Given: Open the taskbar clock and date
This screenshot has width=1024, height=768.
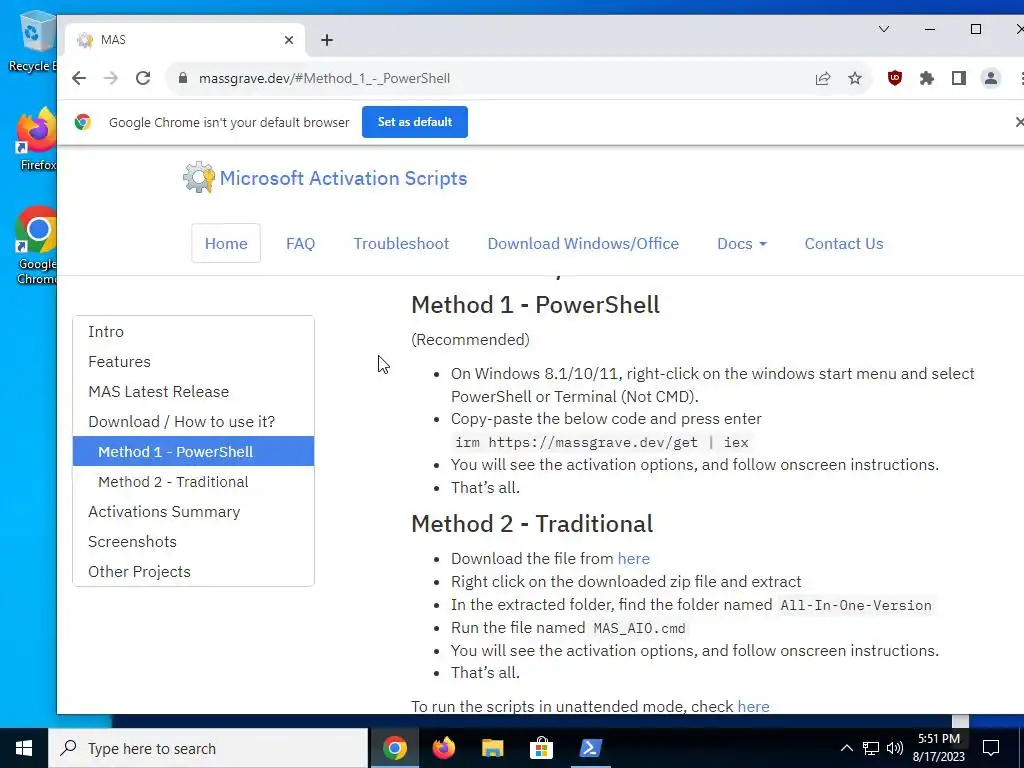Looking at the screenshot, I should click(939, 748).
